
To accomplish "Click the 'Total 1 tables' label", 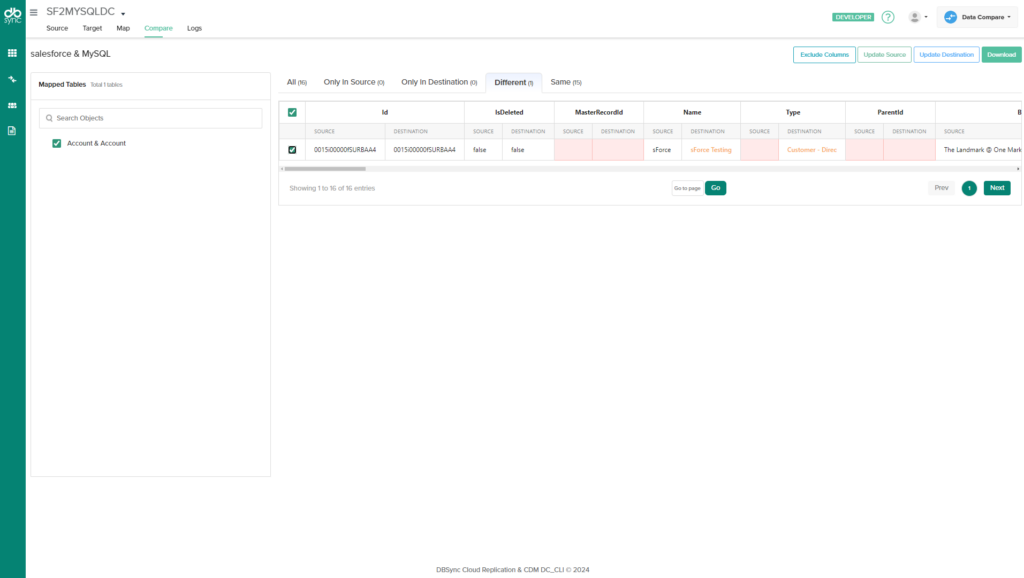I will pos(106,85).
